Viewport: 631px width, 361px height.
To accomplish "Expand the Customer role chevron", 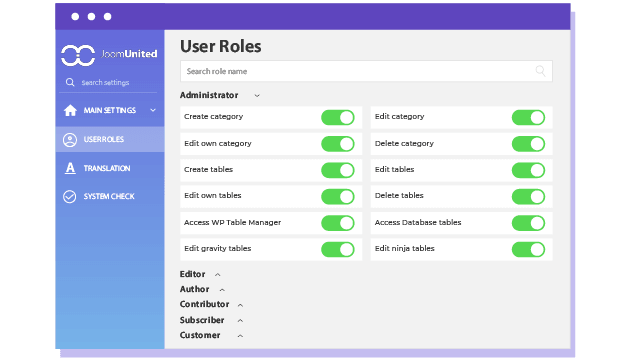I will pyautogui.click(x=240, y=336).
